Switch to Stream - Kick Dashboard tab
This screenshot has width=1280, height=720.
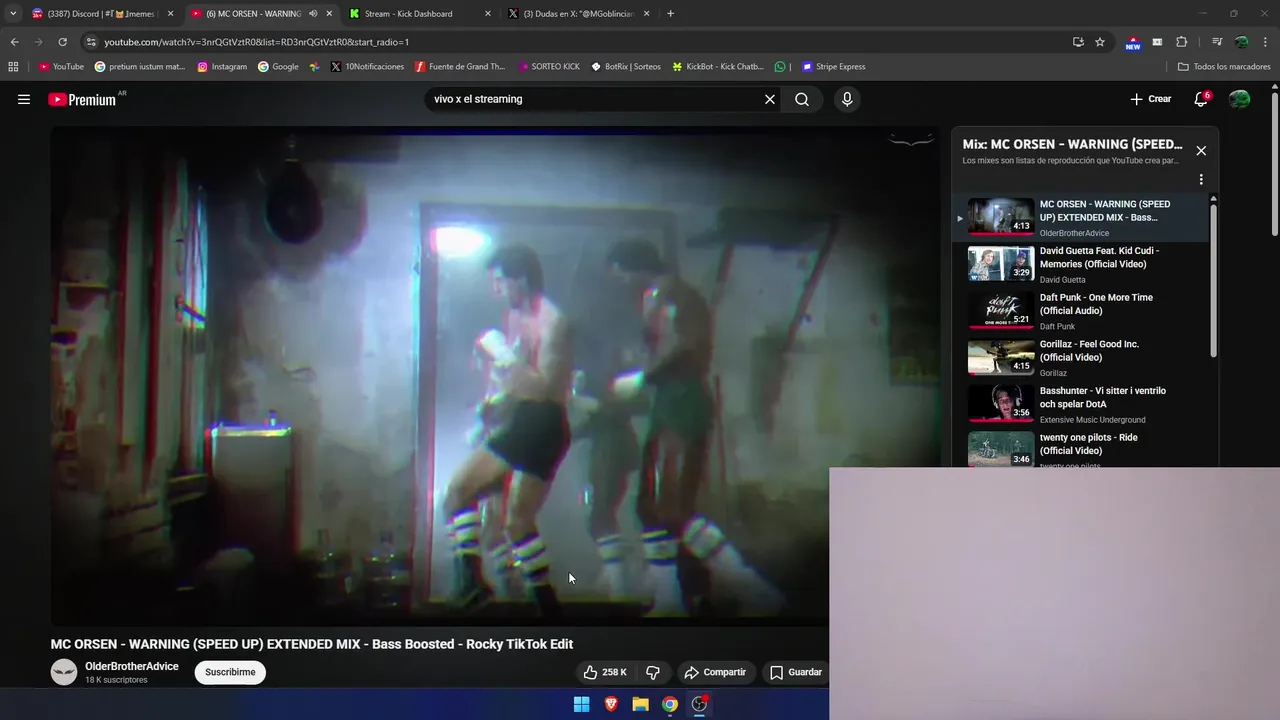pyautogui.click(x=419, y=14)
